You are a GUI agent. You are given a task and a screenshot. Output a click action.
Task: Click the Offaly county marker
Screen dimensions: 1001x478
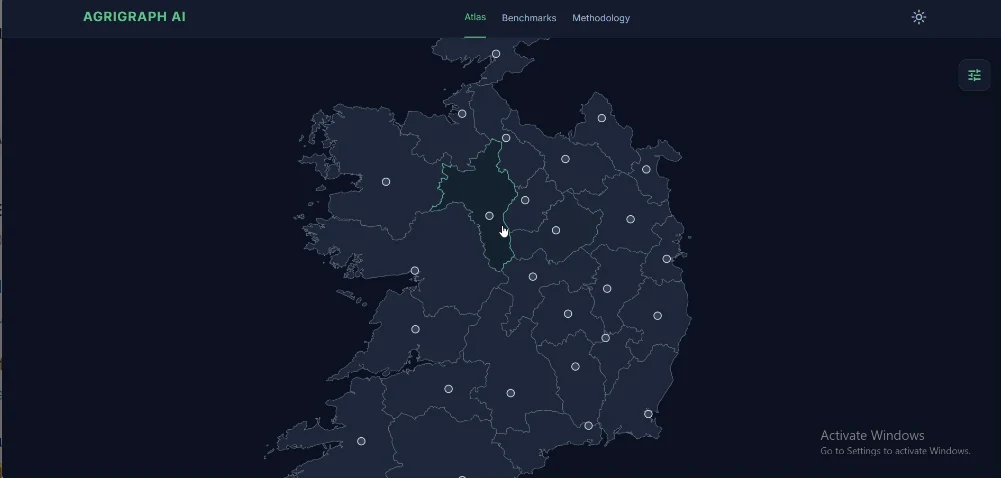click(533, 277)
